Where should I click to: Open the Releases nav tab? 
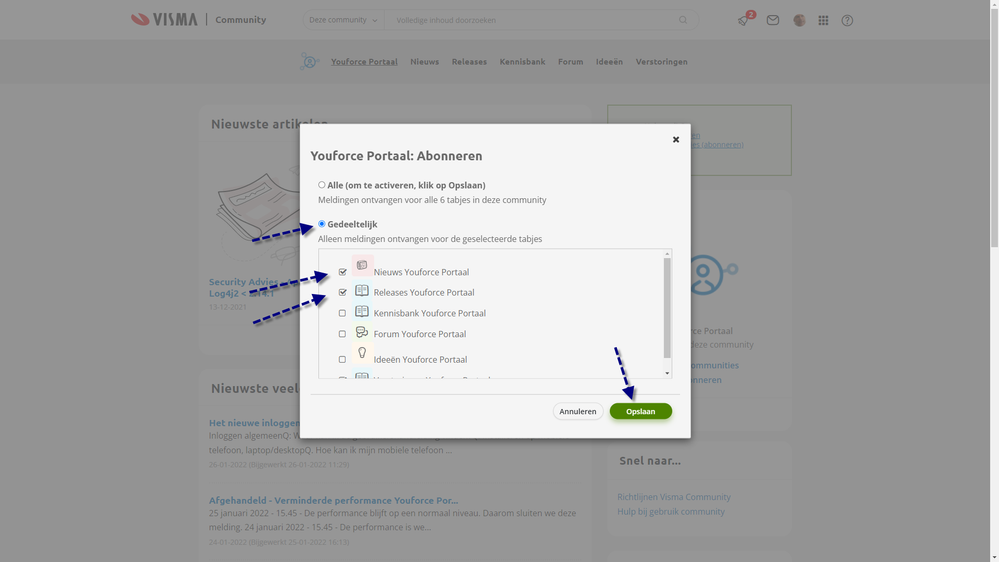click(x=469, y=62)
